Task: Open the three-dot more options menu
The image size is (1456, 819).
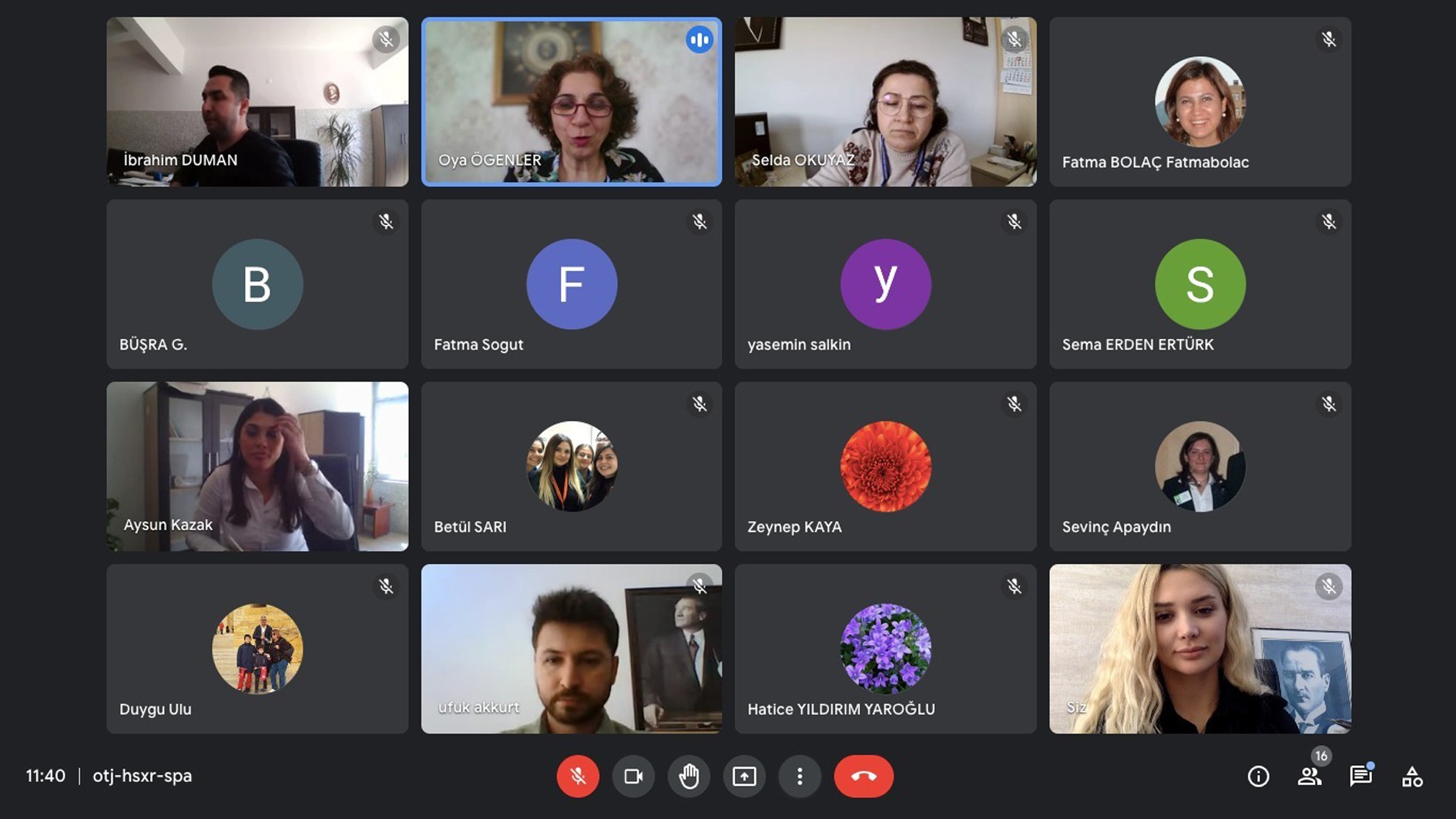Action: tap(800, 776)
